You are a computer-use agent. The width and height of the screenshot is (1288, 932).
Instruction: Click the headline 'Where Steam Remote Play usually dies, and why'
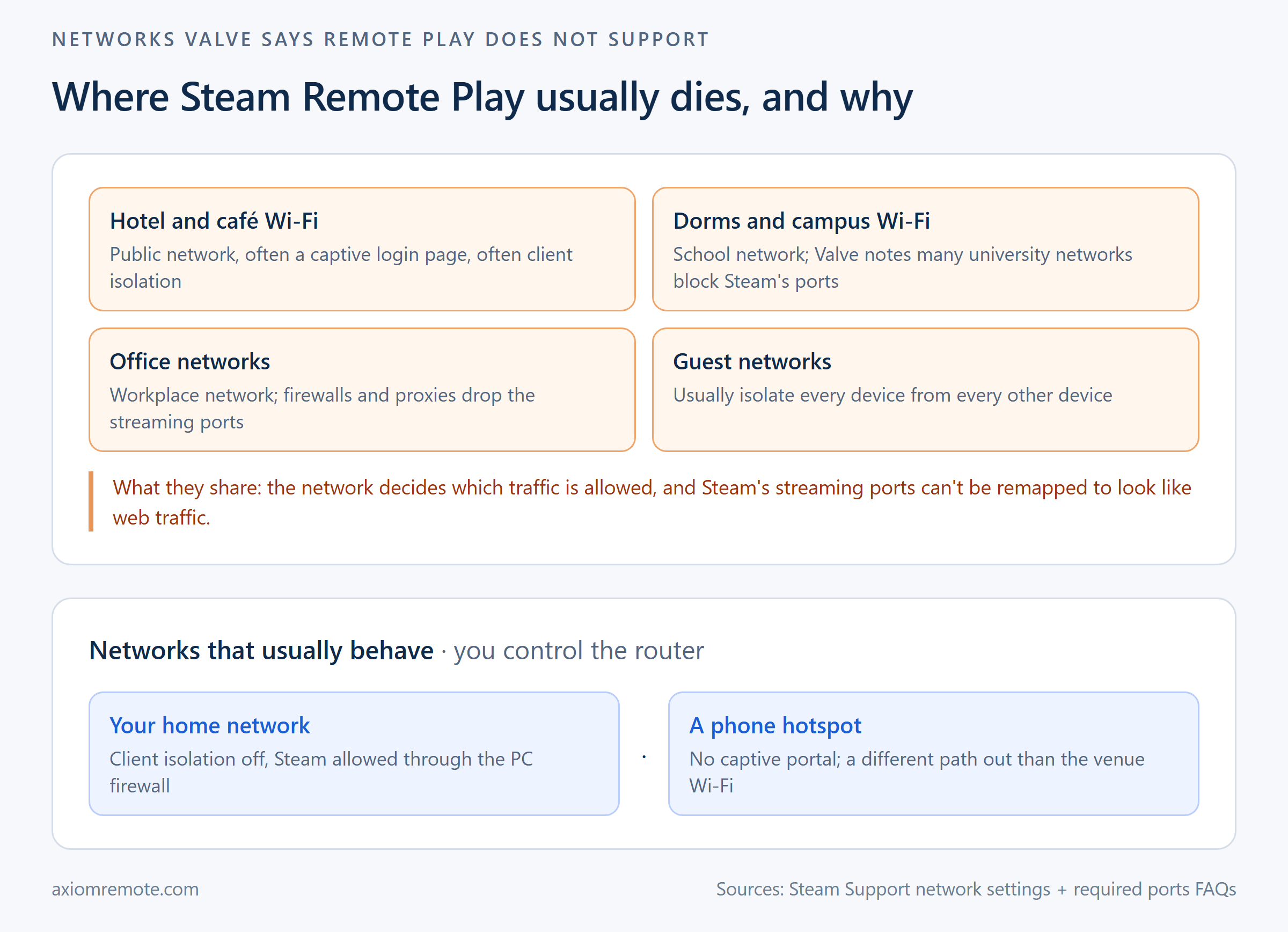[x=482, y=98]
